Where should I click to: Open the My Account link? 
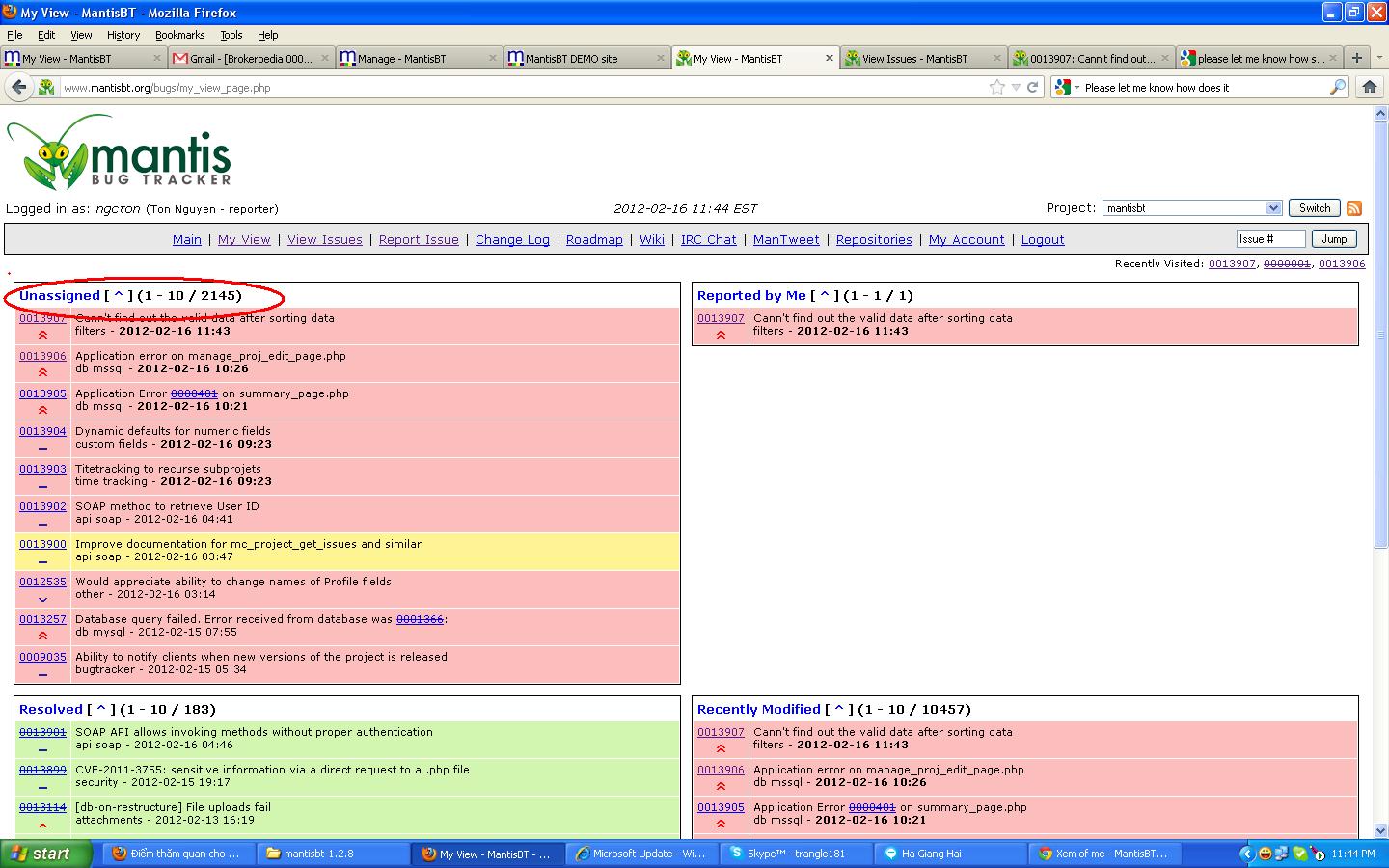pyautogui.click(x=967, y=240)
